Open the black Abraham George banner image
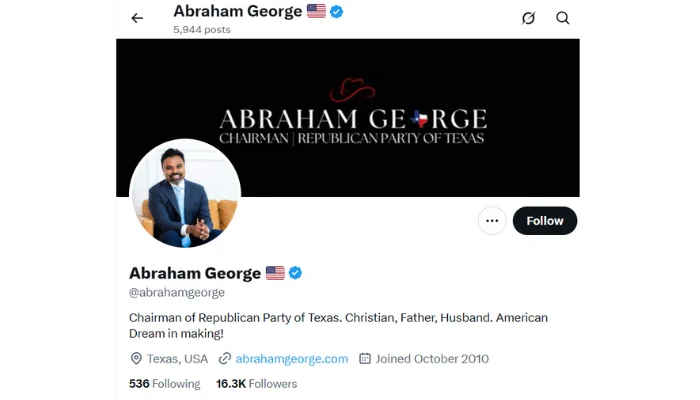The width and height of the screenshot is (700, 400). 348,118
